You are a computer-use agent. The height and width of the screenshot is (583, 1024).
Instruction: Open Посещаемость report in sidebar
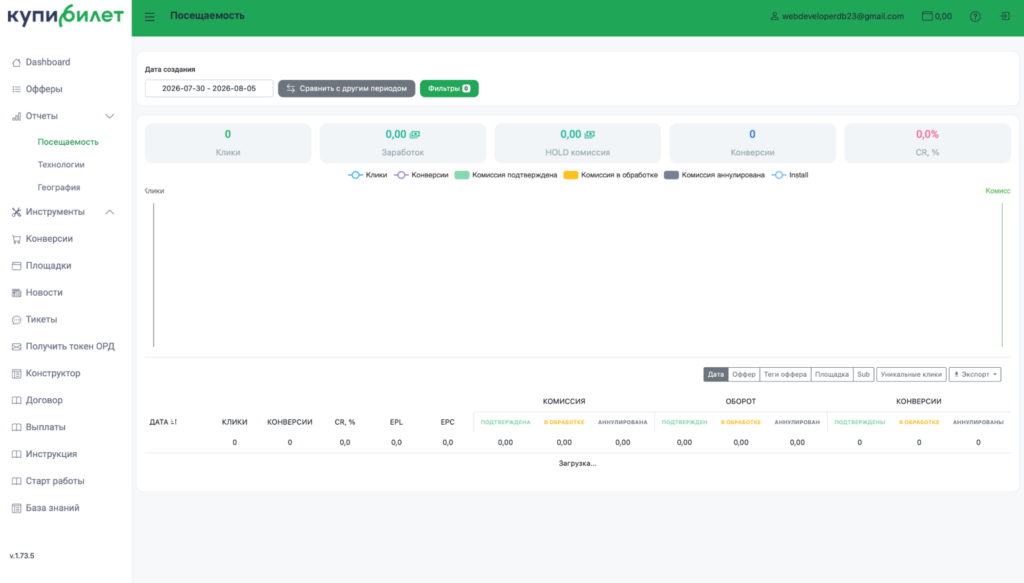coord(68,142)
